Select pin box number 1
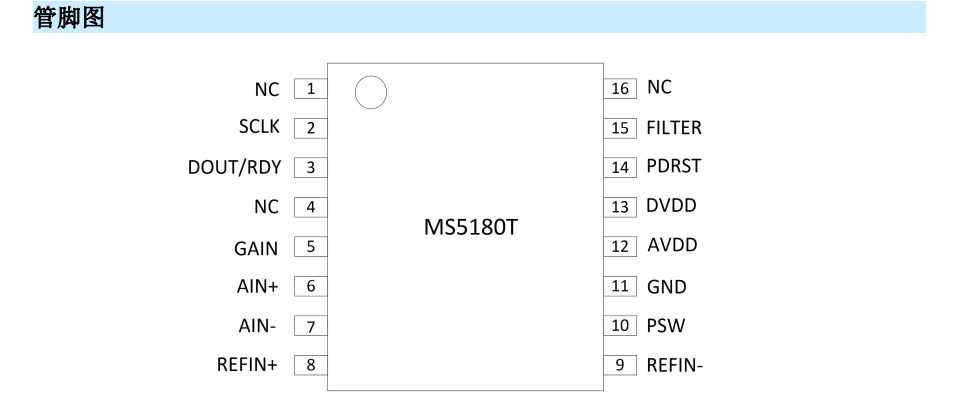Image resolution: width=960 pixels, height=410 pixels. point(310,89)
